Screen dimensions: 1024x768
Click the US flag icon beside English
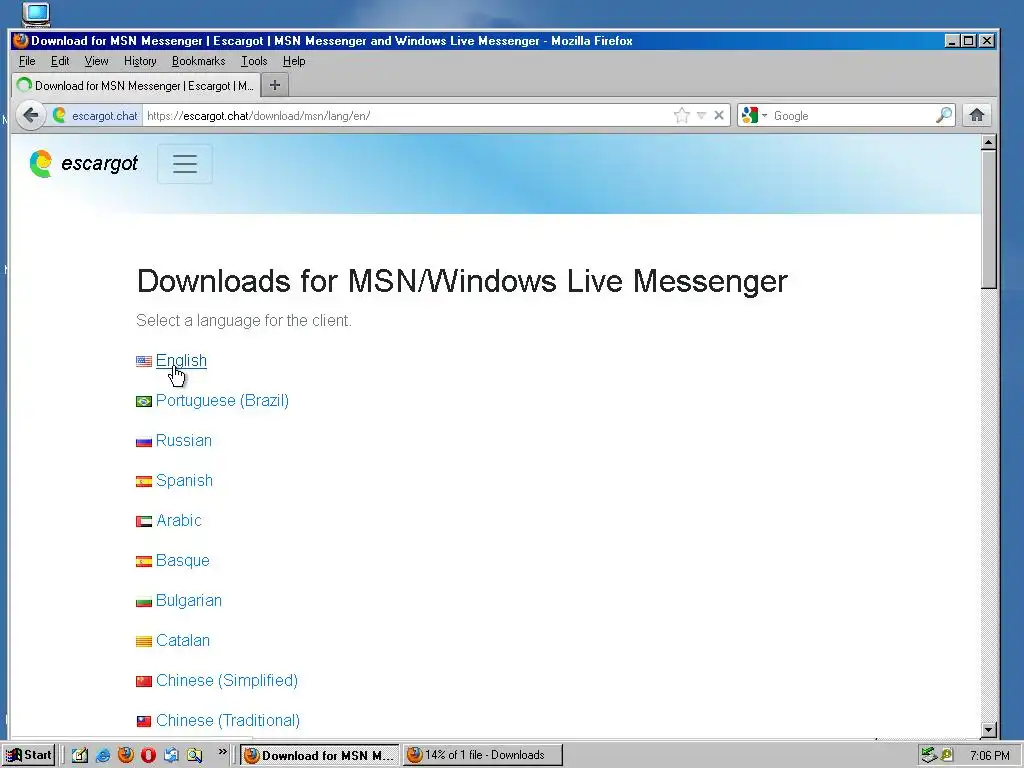(x=144, y=361)
